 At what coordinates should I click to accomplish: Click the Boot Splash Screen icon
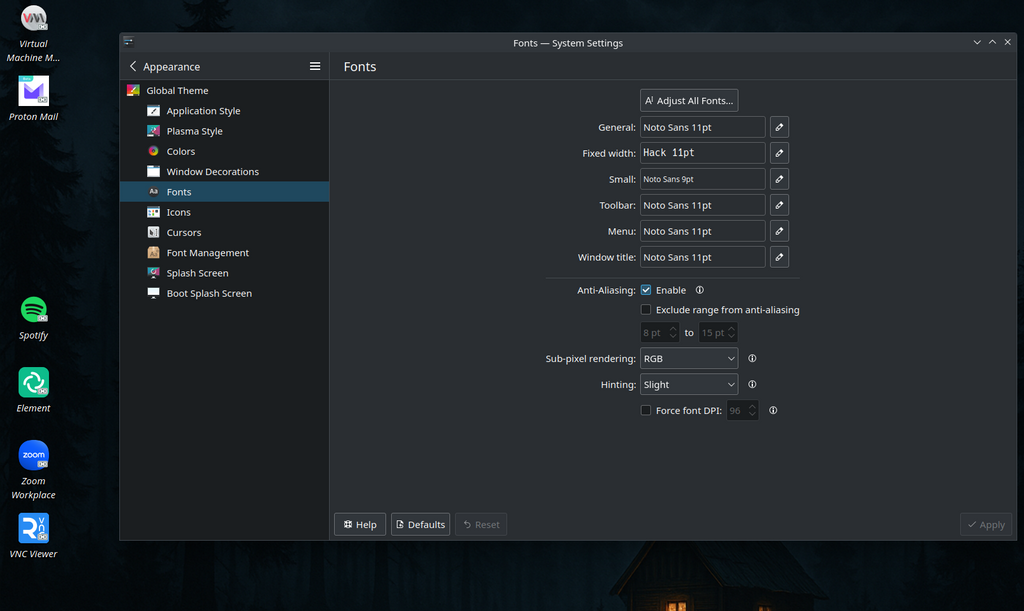point(153,292)
